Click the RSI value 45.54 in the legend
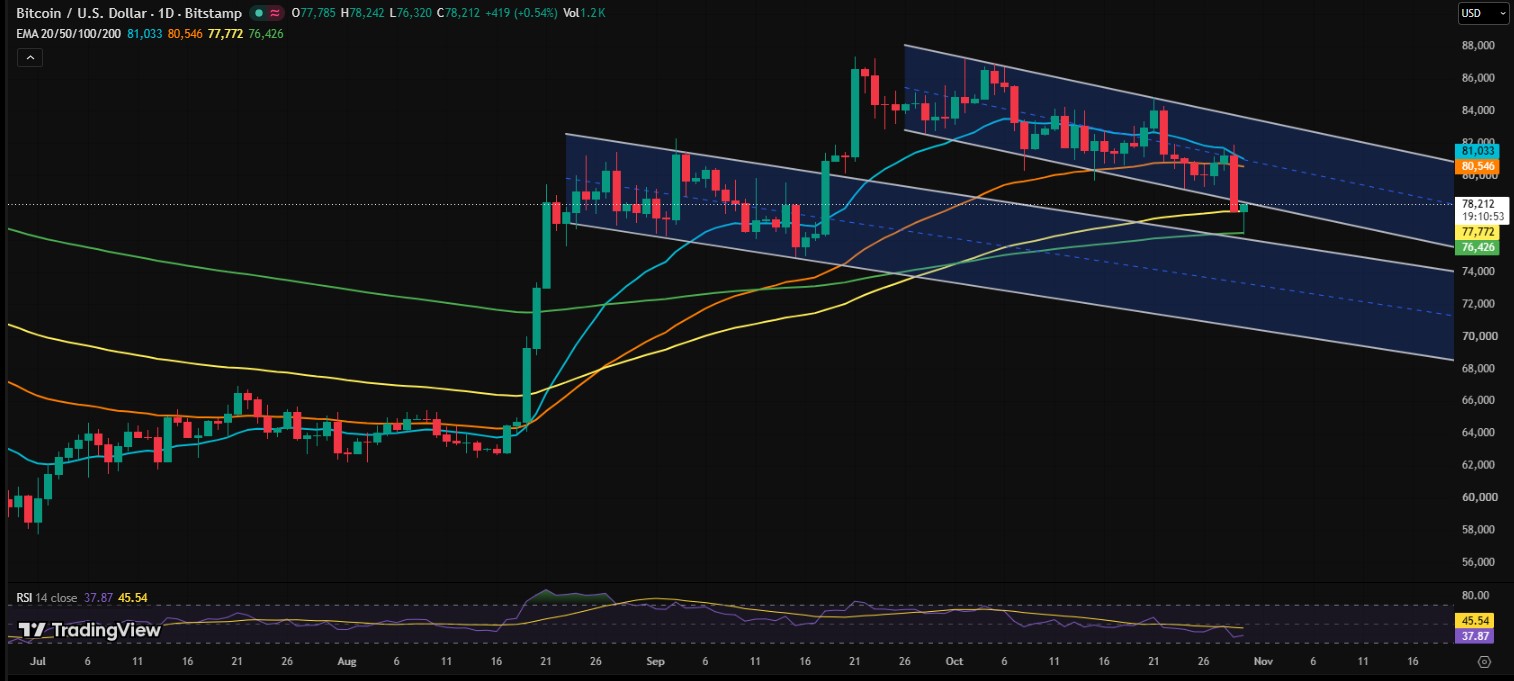Image resolution: width=1514 pixels, height=681 pixels. coord(131,597)
